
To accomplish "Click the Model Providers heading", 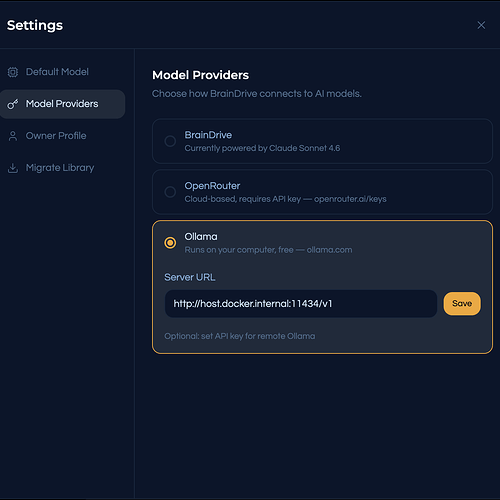I will click(x=201, y=75).
